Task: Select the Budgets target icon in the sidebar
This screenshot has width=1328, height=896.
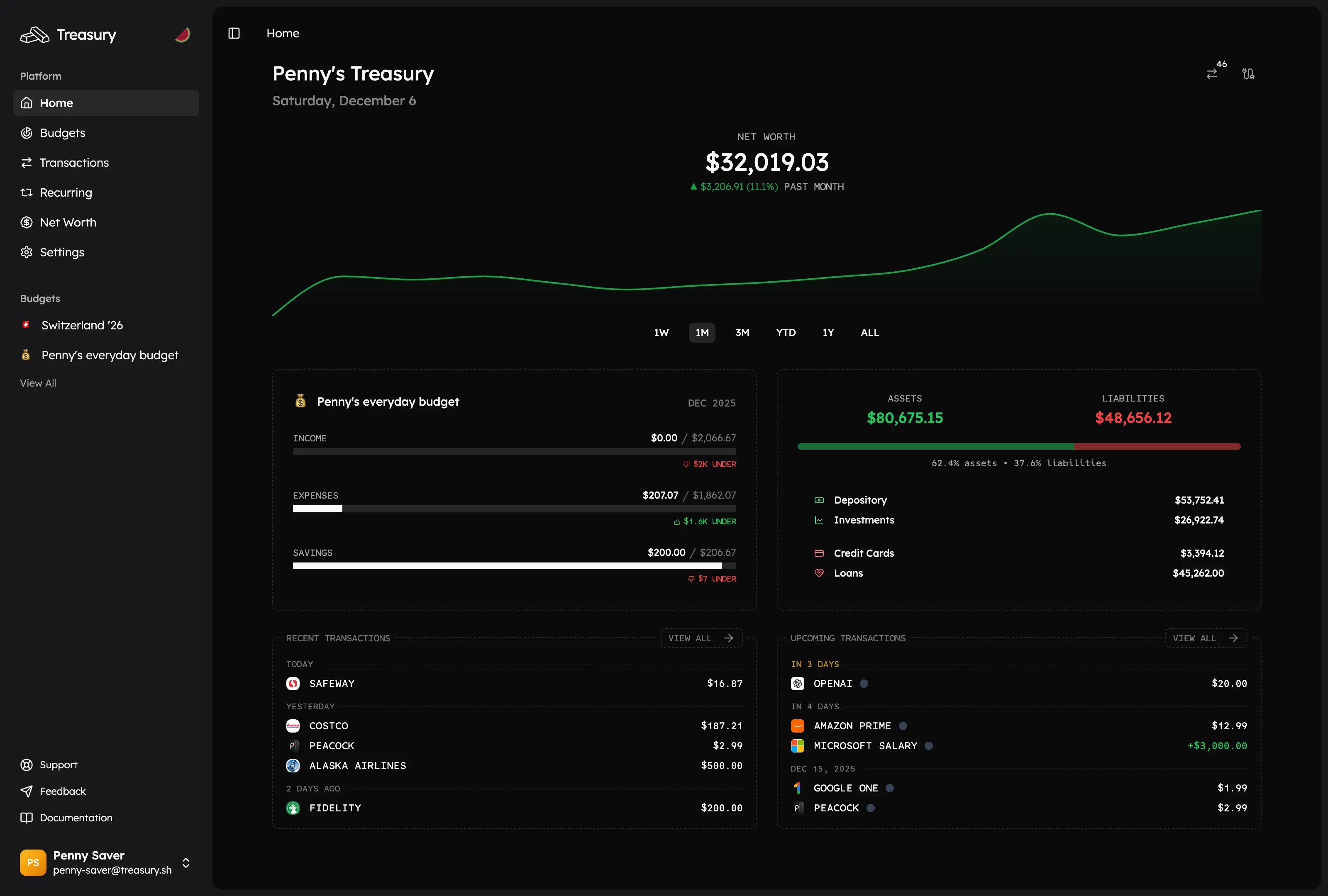Action: (x=27, y=132)
